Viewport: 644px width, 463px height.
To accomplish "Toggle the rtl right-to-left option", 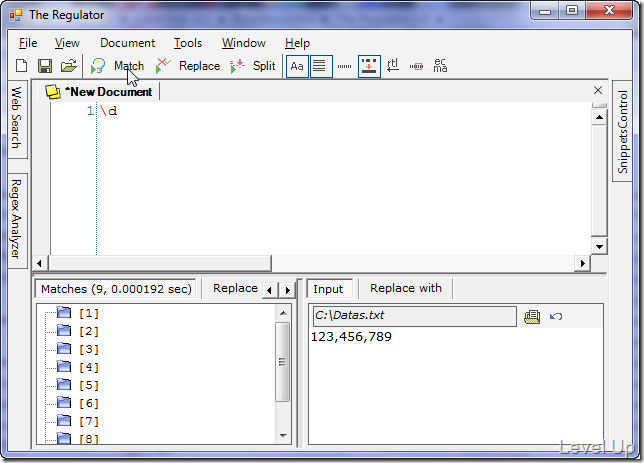I will pos(393,66).
